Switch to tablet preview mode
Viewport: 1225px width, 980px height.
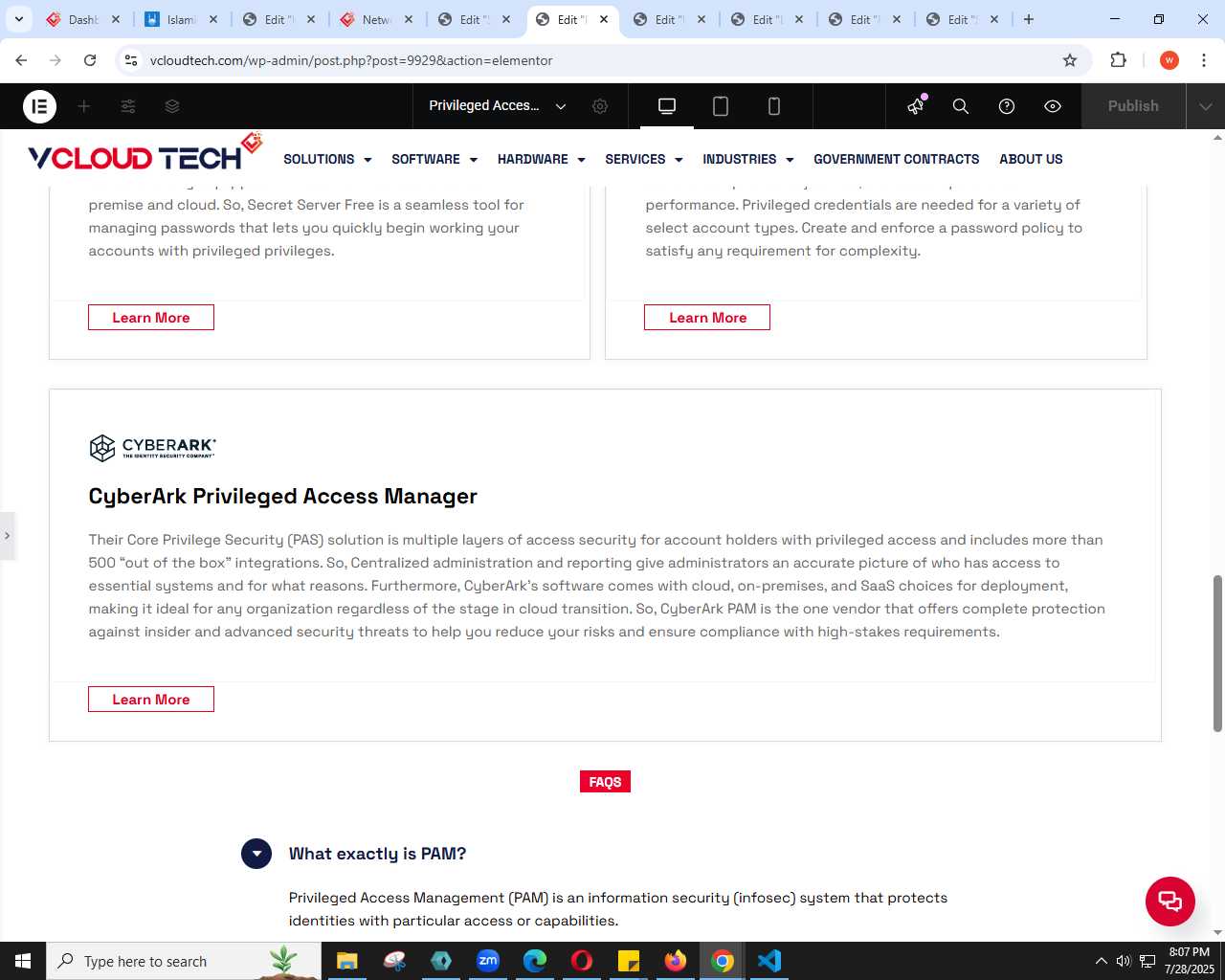tap(721, 106)
